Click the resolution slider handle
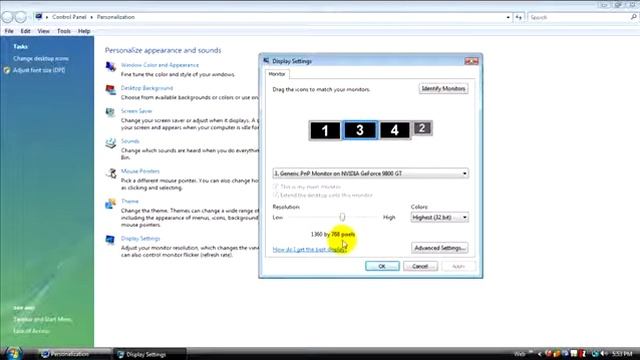 pos(342,217)
